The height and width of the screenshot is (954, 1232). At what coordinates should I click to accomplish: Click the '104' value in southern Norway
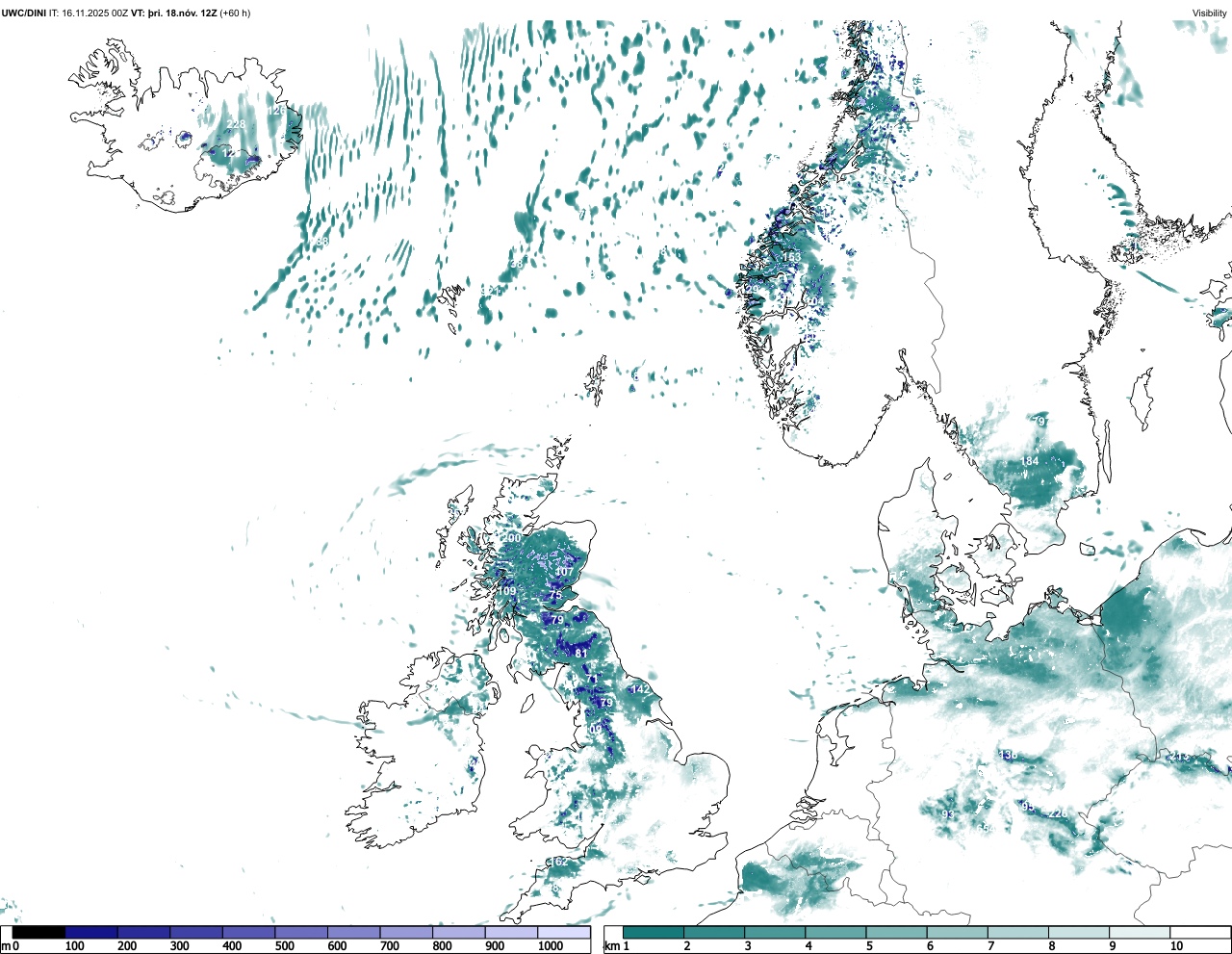click(x=814, y=301)
